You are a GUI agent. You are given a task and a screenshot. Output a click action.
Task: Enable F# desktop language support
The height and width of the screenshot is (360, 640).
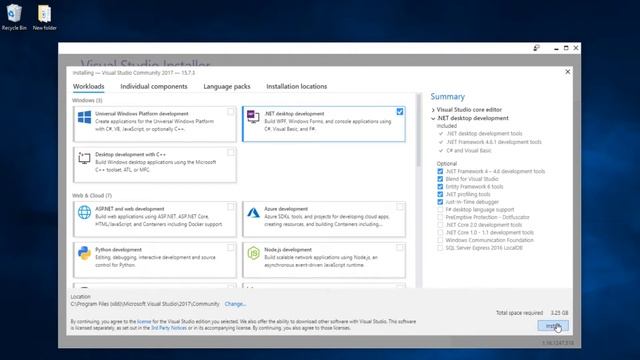click(440, 210)
